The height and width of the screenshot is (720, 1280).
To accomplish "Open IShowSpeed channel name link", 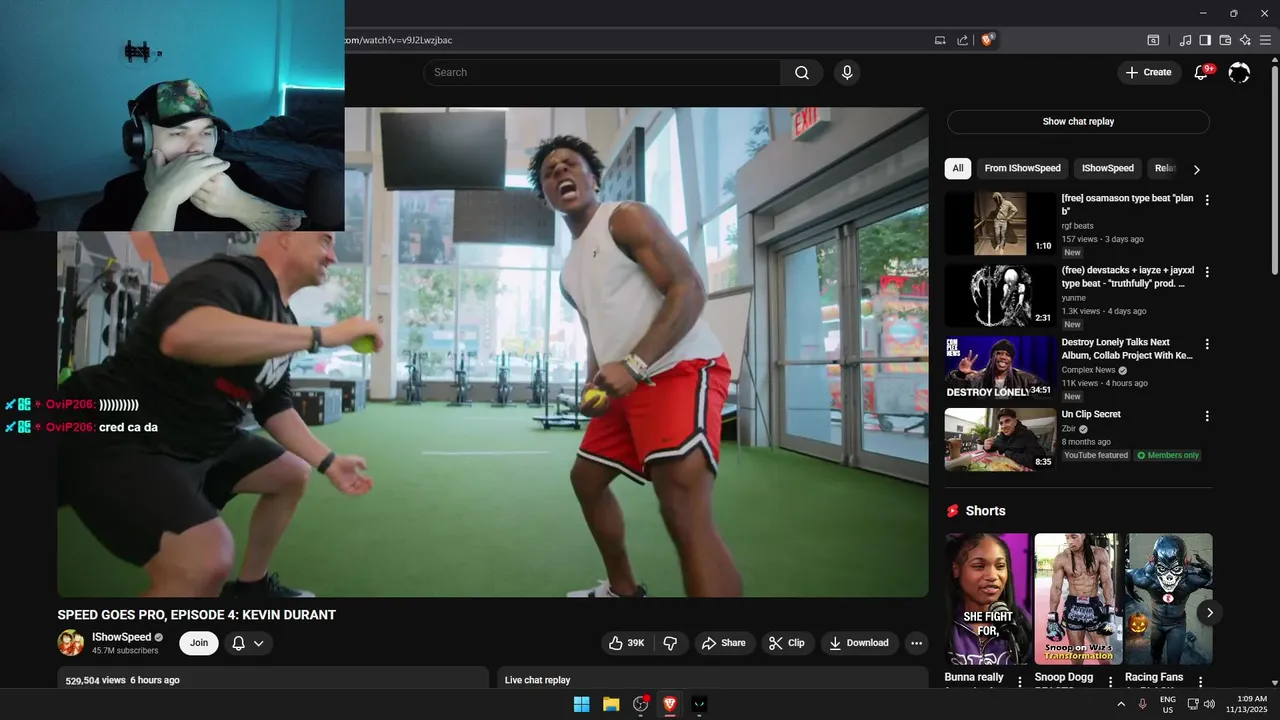I will pos(121,637).
